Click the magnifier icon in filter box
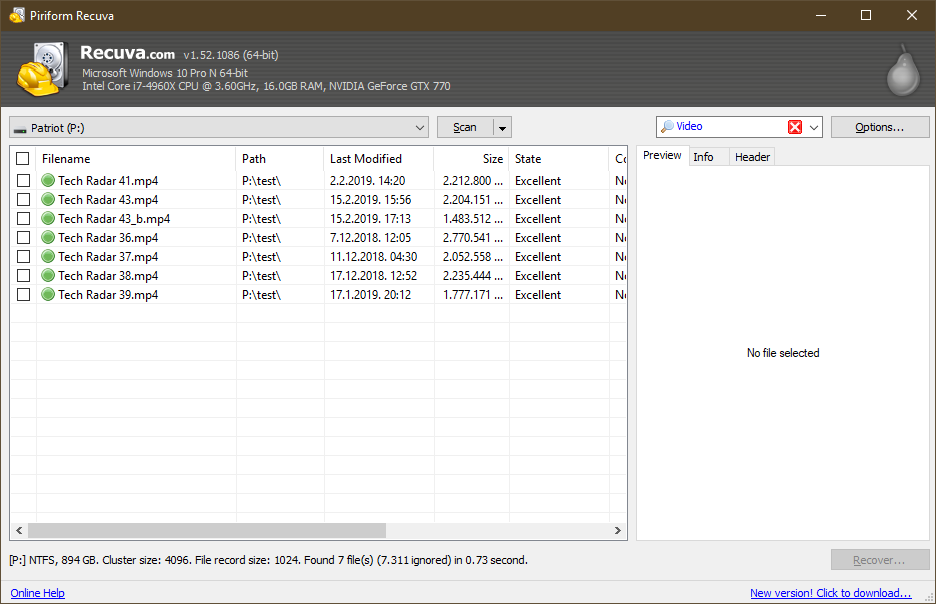936x604 pixels. coord(667,127)
